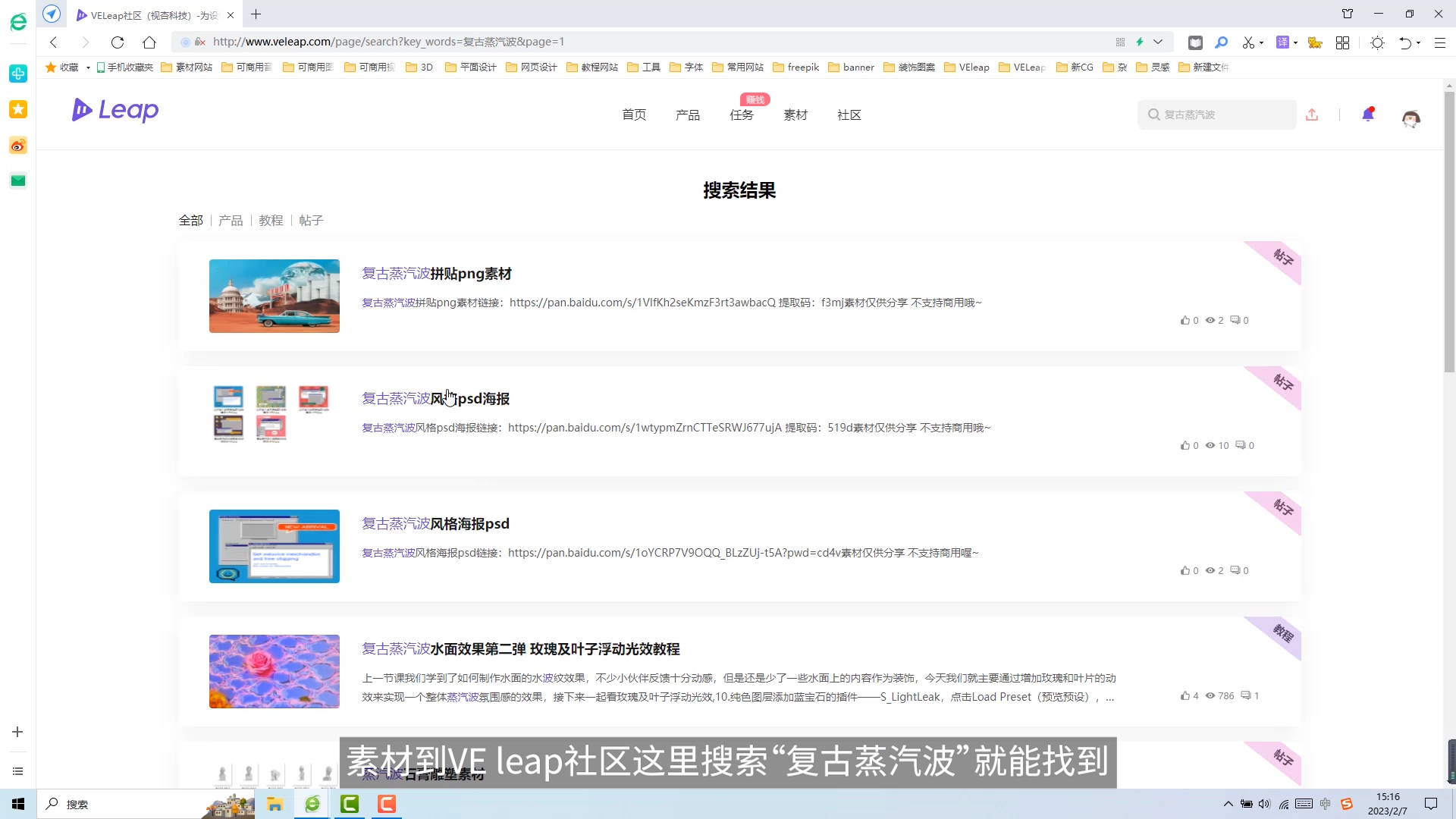Image resolution: width=1456 pixels, height=819 pixels.
Task: Click the yellow cat extension icon
Action: [1315, 42]
